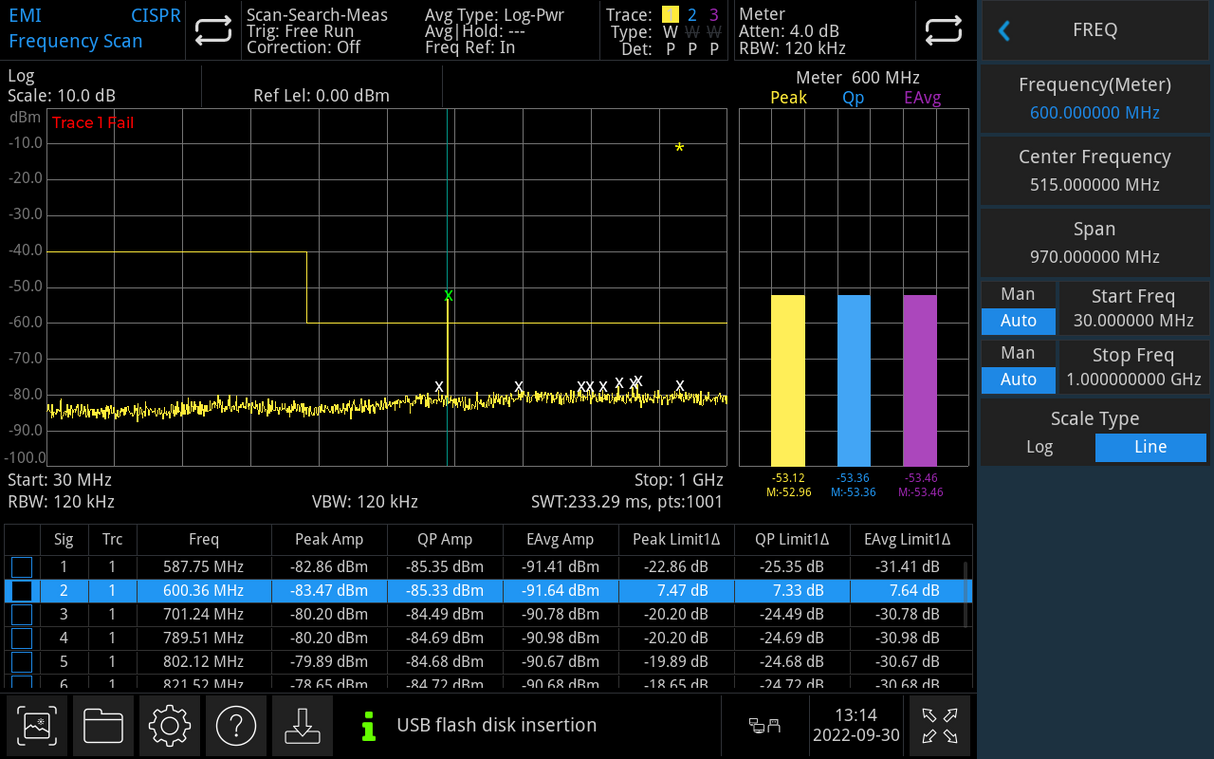Open the Span setting
Screen dimensions: 1214x759
1094,241
